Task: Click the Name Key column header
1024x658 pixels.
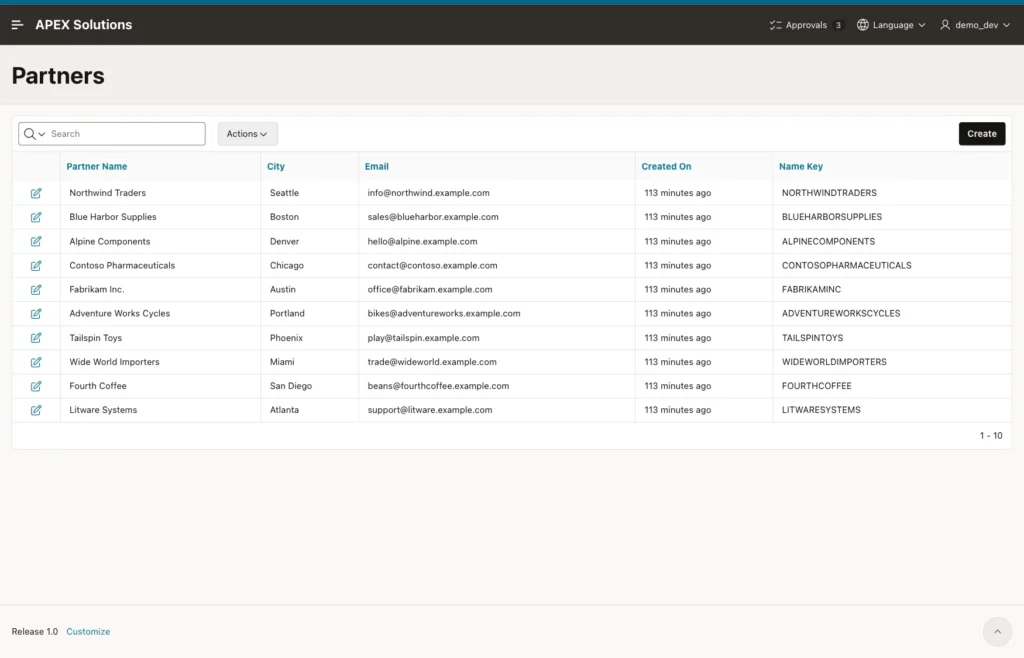Action: tap(801, 166)
